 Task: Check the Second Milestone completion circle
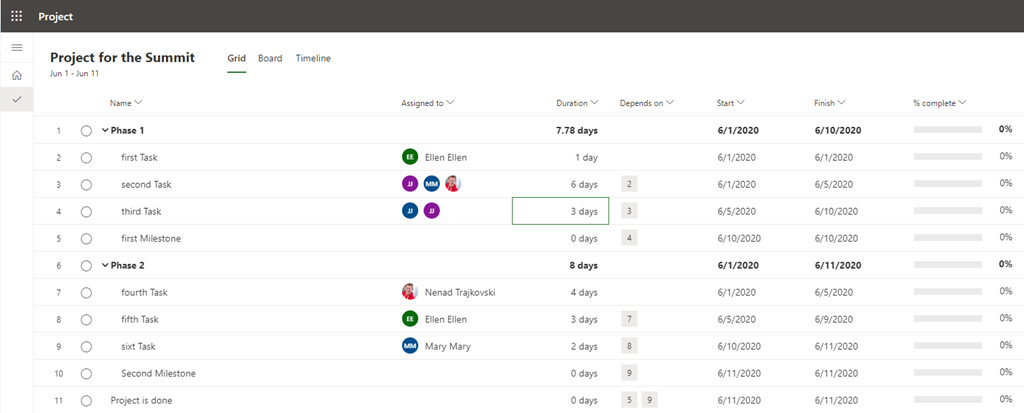(x=86, y=373)
